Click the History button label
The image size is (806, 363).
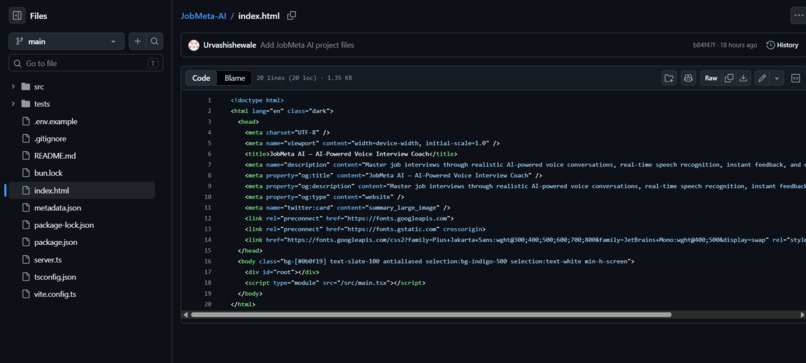tap(787, 45)
